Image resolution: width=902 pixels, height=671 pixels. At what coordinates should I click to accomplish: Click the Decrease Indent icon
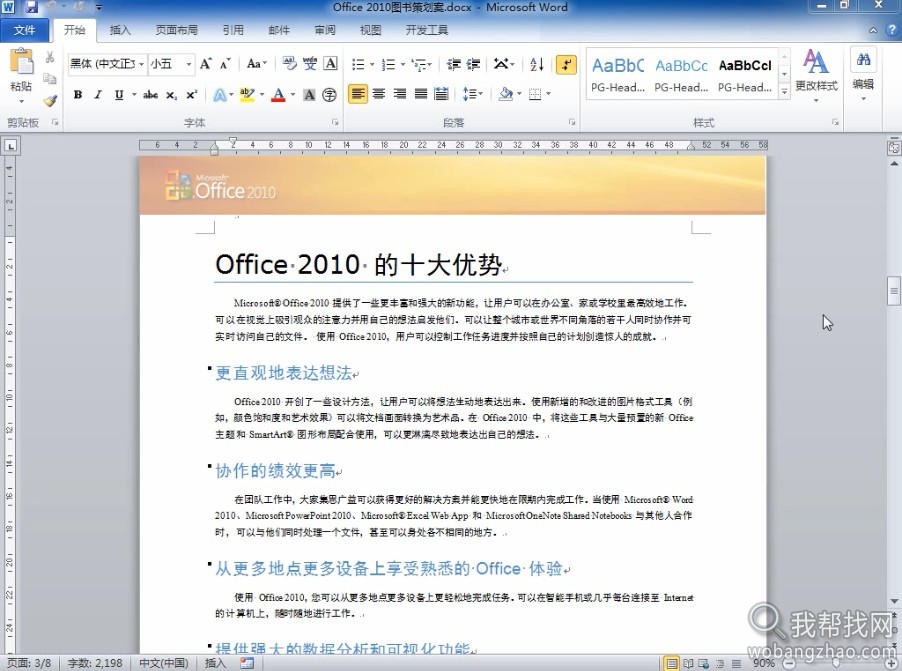coord(453,64)
